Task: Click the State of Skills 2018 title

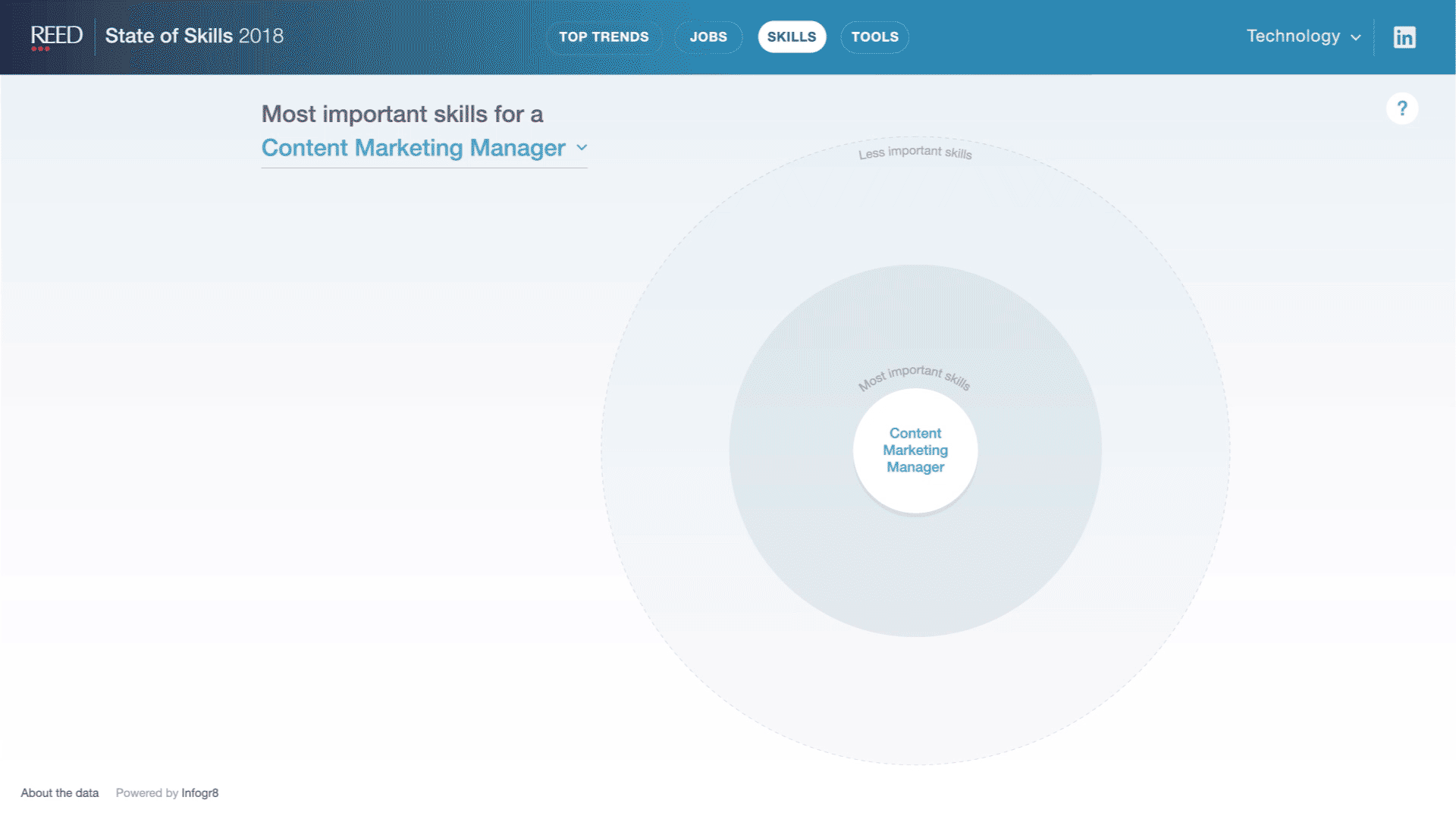Action: [194, 36]
